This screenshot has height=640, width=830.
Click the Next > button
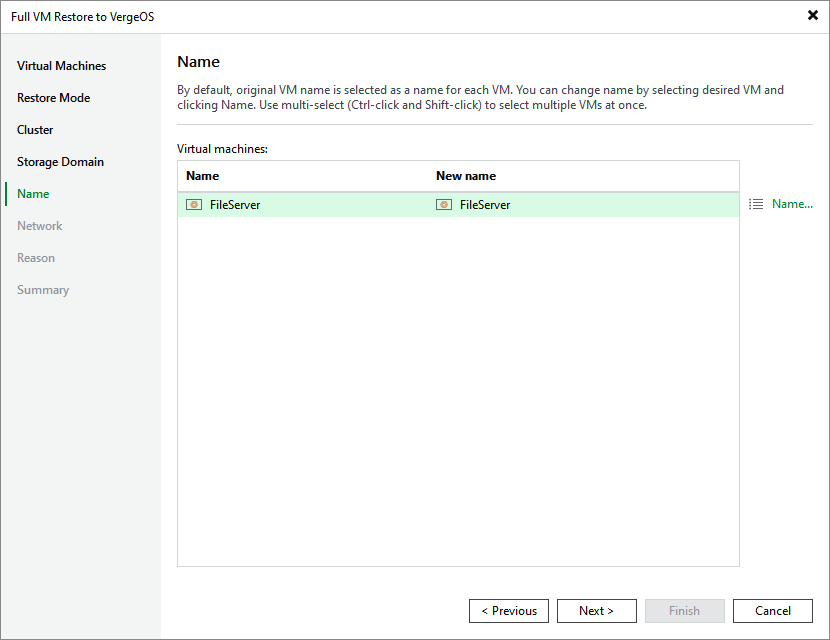point(597,611)
